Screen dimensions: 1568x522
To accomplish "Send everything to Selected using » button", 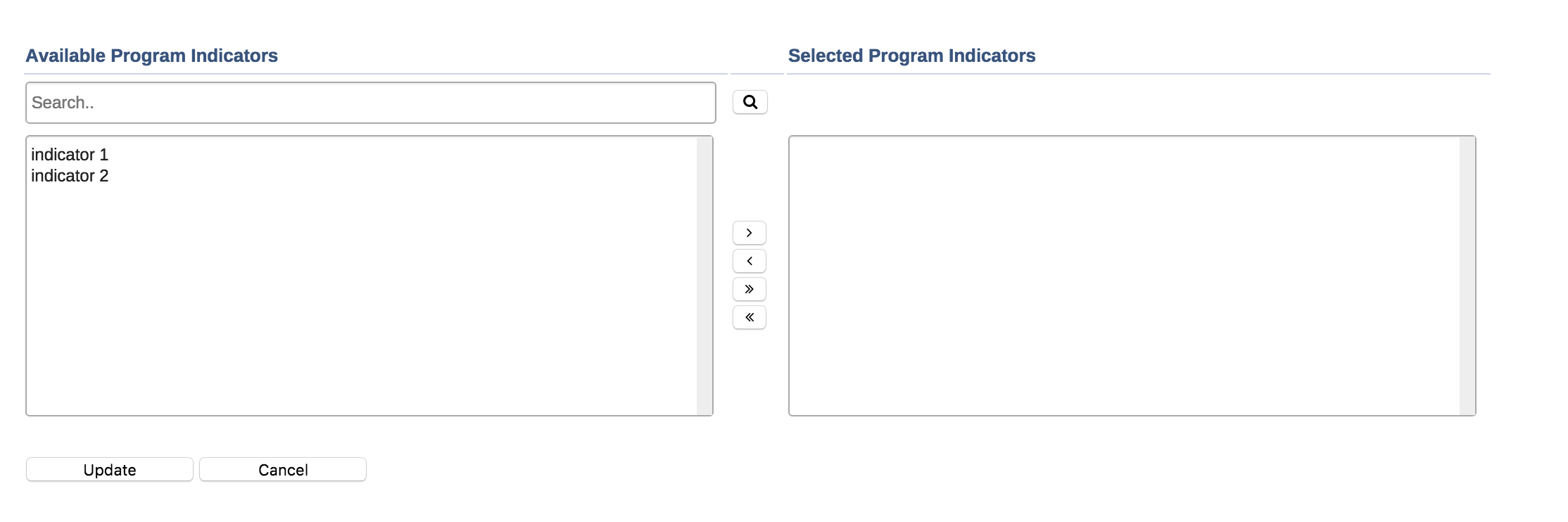I will pyautogui.click(x=750, y=289).
